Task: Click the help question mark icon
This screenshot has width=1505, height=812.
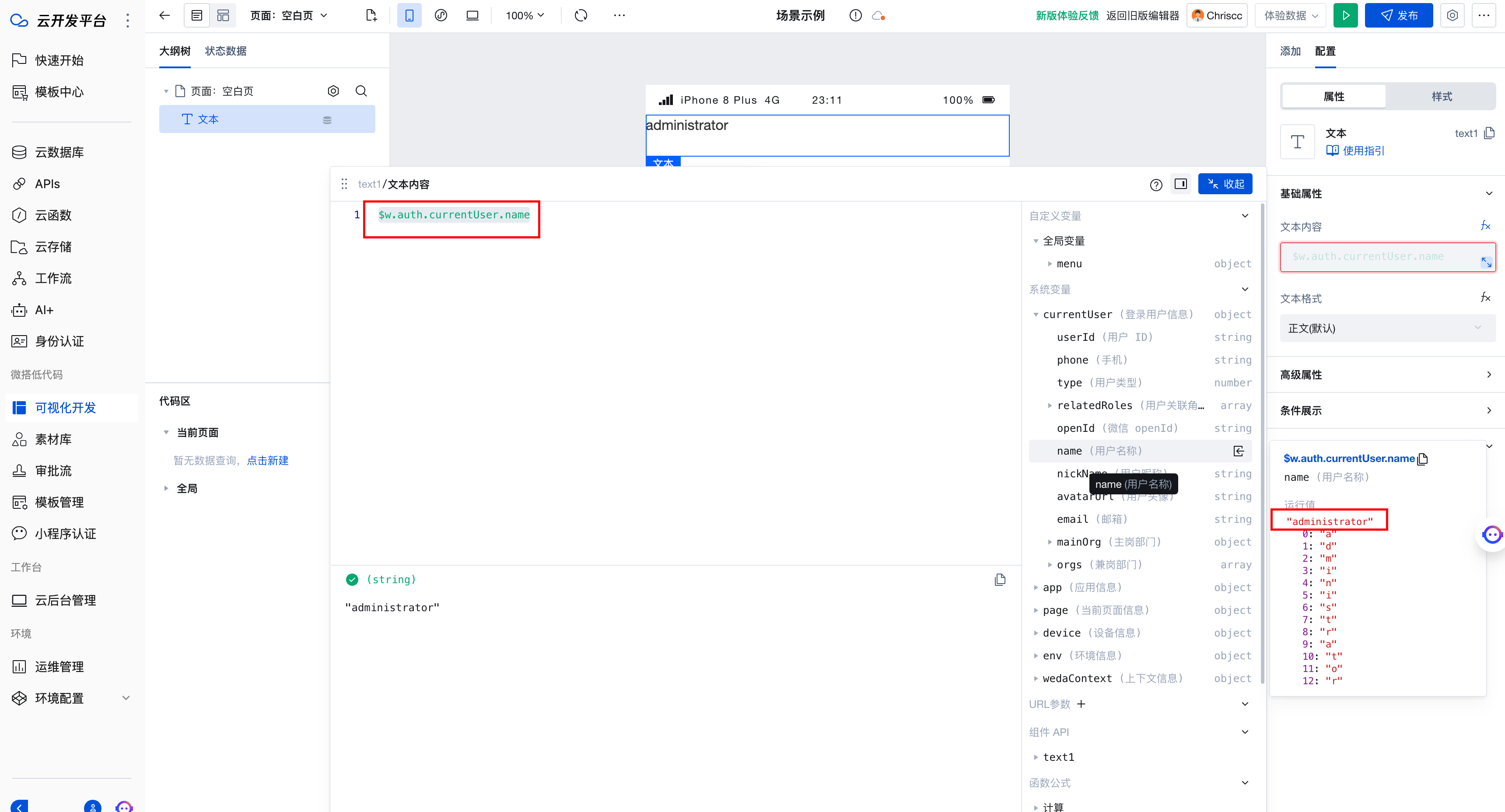Action: (x=1155, y=185)
